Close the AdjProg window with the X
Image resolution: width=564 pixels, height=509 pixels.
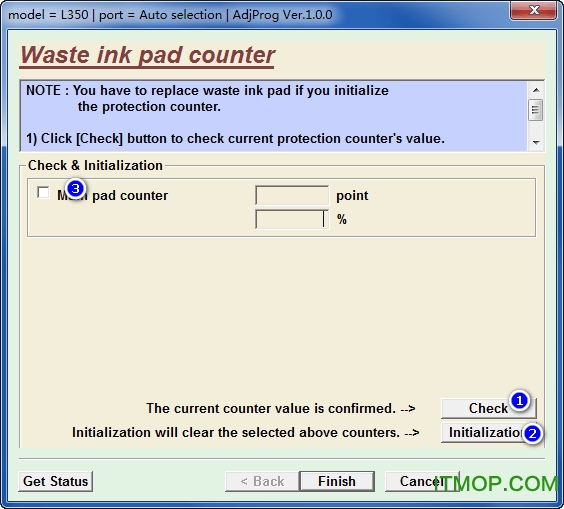click(534, 10)
